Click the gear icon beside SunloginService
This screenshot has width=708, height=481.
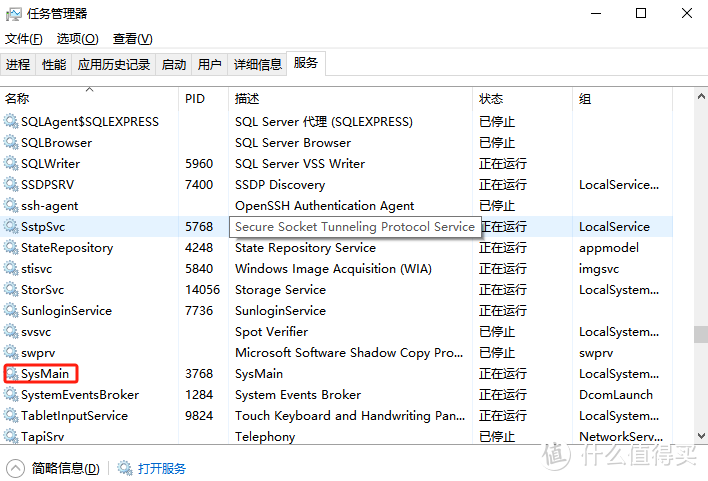[11, 310]
